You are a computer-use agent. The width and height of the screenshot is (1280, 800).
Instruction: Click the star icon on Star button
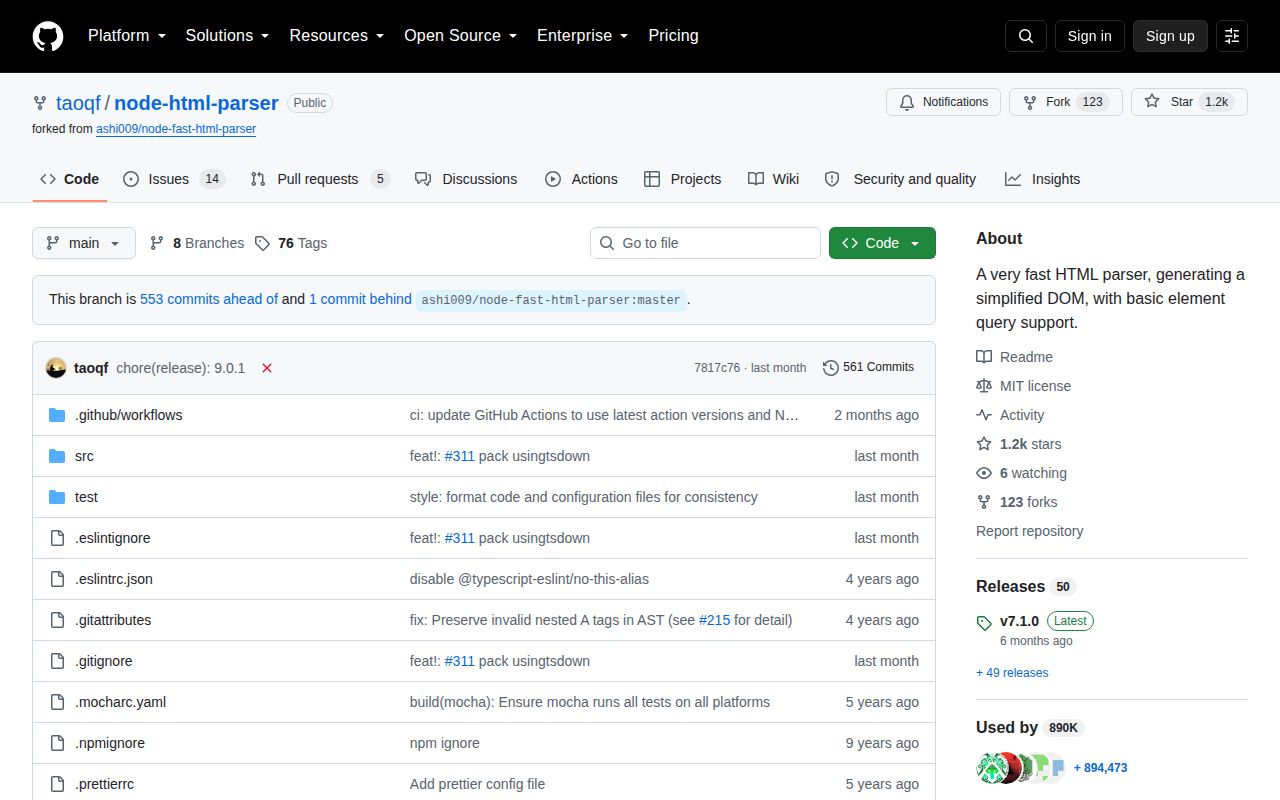pyautogui.click(x=1152, y=102)
